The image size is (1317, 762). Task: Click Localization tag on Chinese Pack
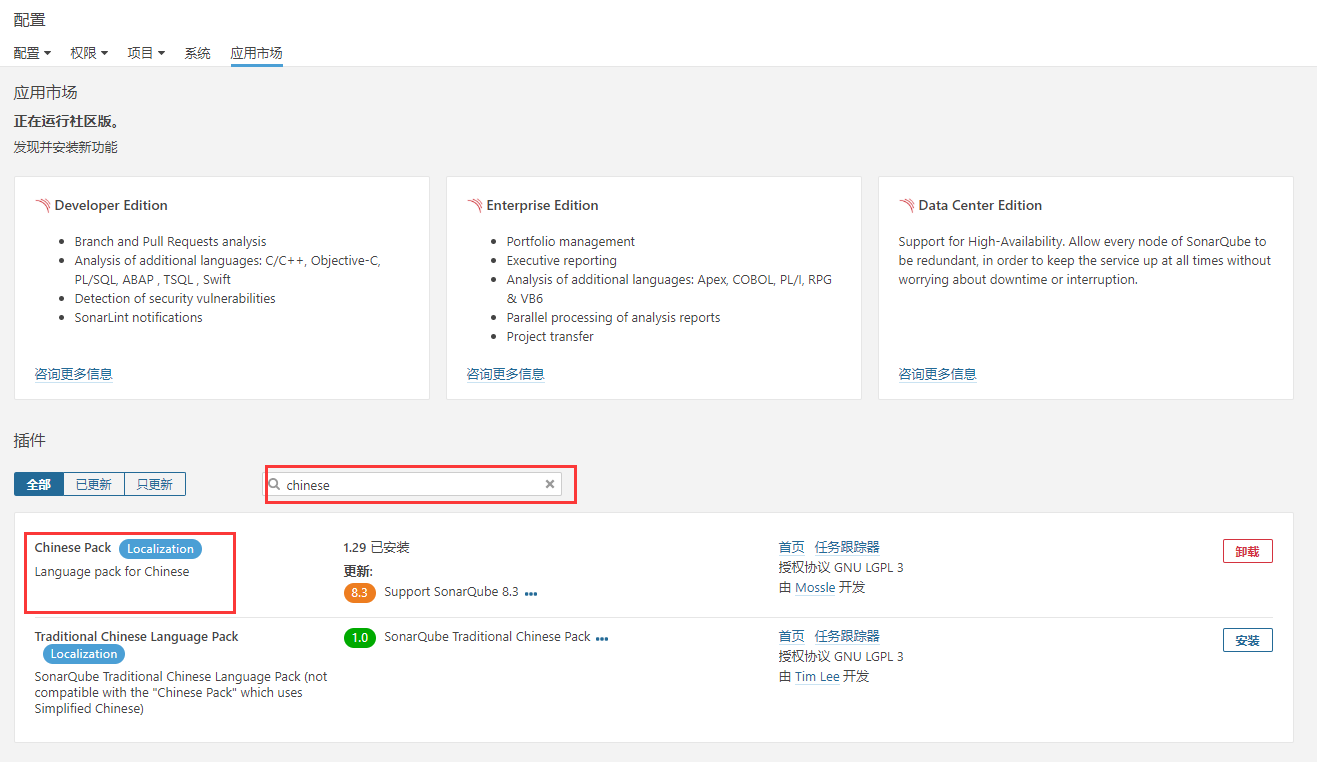[x=160, y=548]
